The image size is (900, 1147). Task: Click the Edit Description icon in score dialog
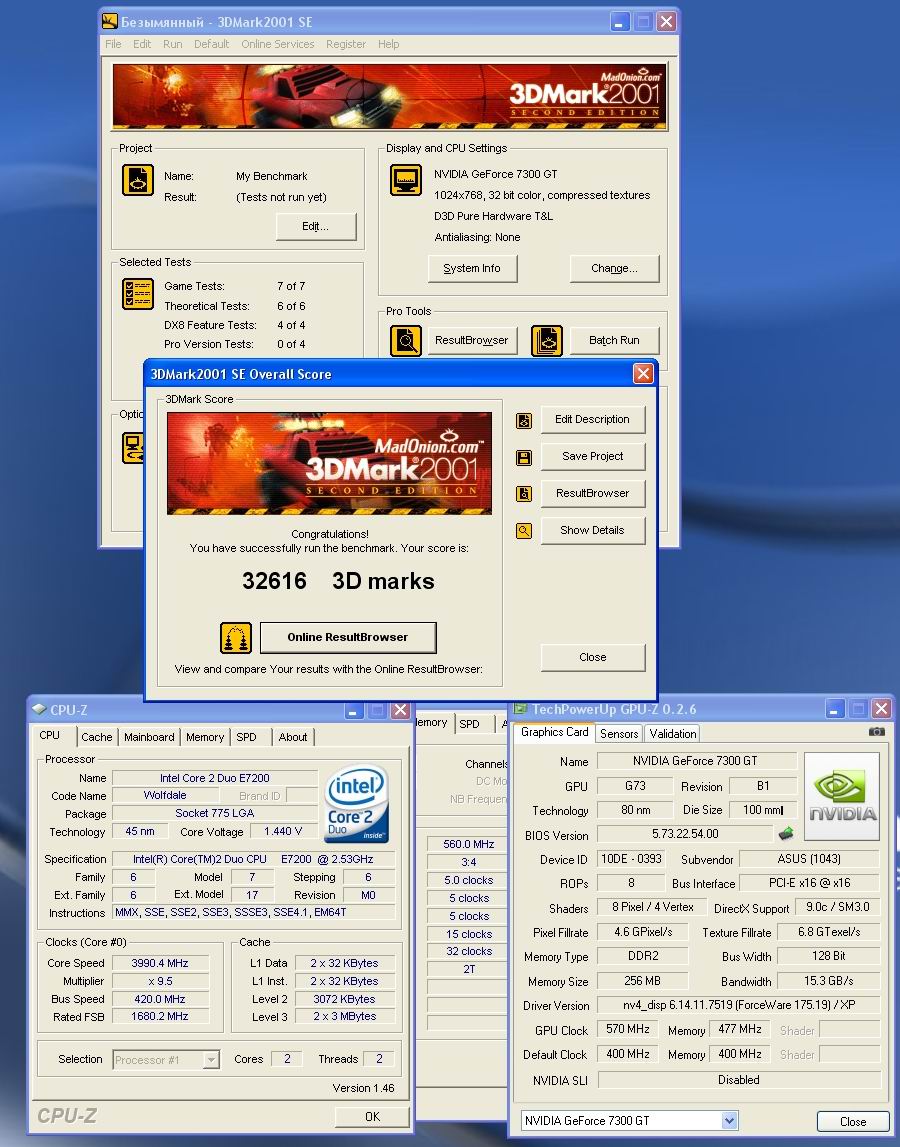pyautogui.click(x=524, y=421)
